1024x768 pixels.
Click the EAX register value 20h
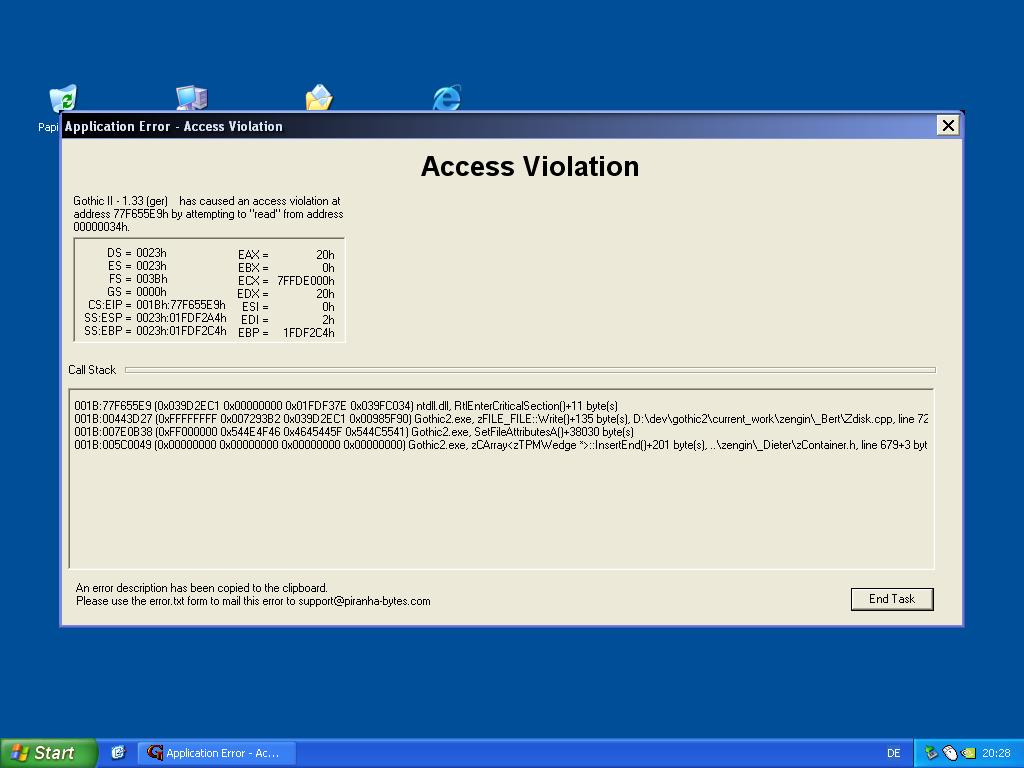coord(325,255)
